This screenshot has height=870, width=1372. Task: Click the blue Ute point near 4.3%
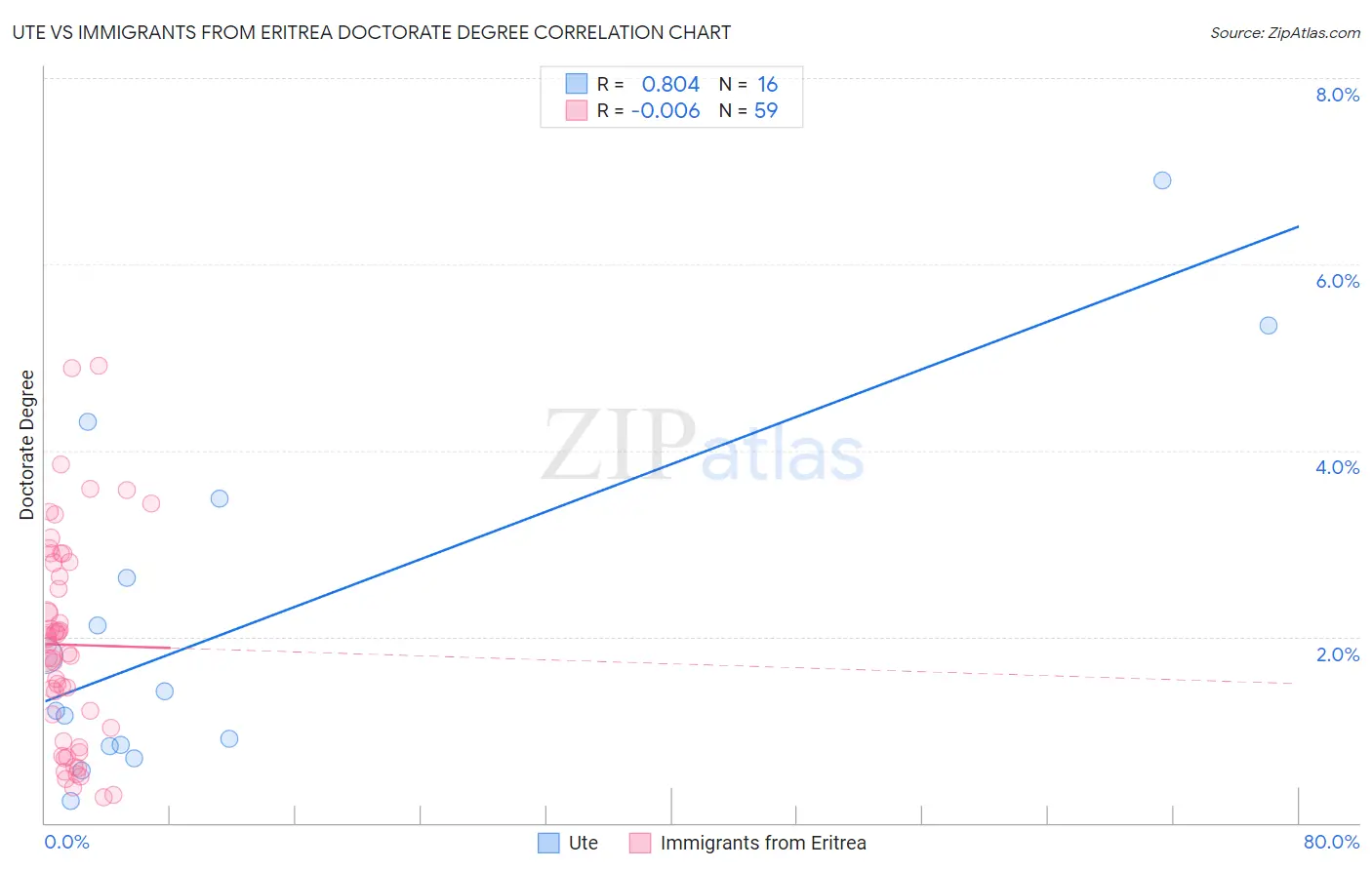tap(88, 422)
